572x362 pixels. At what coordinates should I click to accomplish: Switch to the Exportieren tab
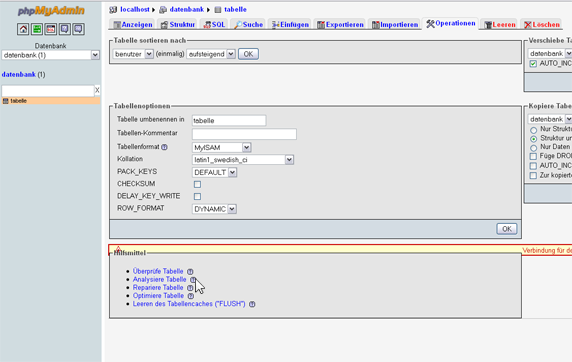pyautogui.click(x=340, y=24)
